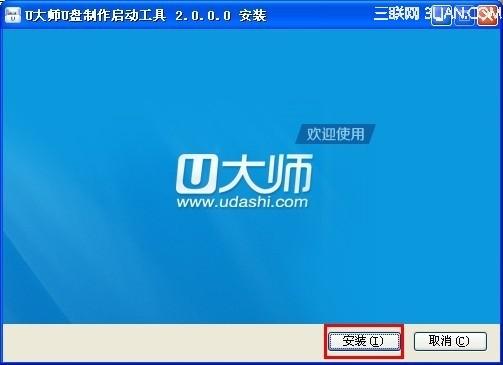Viewport: 503px width, 365px height.
Task: Click the empty beige bar left of 安装(I)
Action: [x=163, y=342]
